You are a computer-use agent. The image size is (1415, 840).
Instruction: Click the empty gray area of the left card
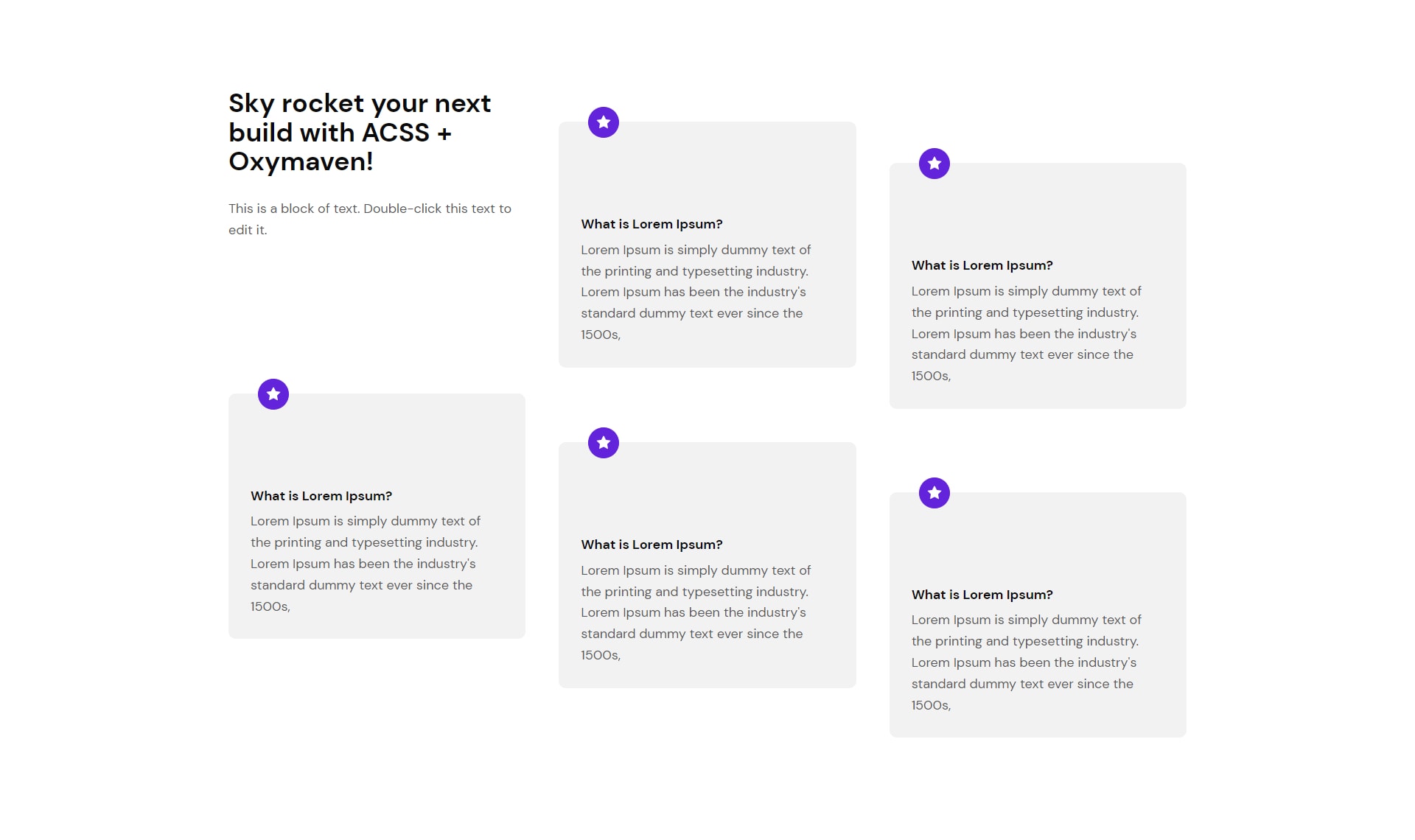377,446
